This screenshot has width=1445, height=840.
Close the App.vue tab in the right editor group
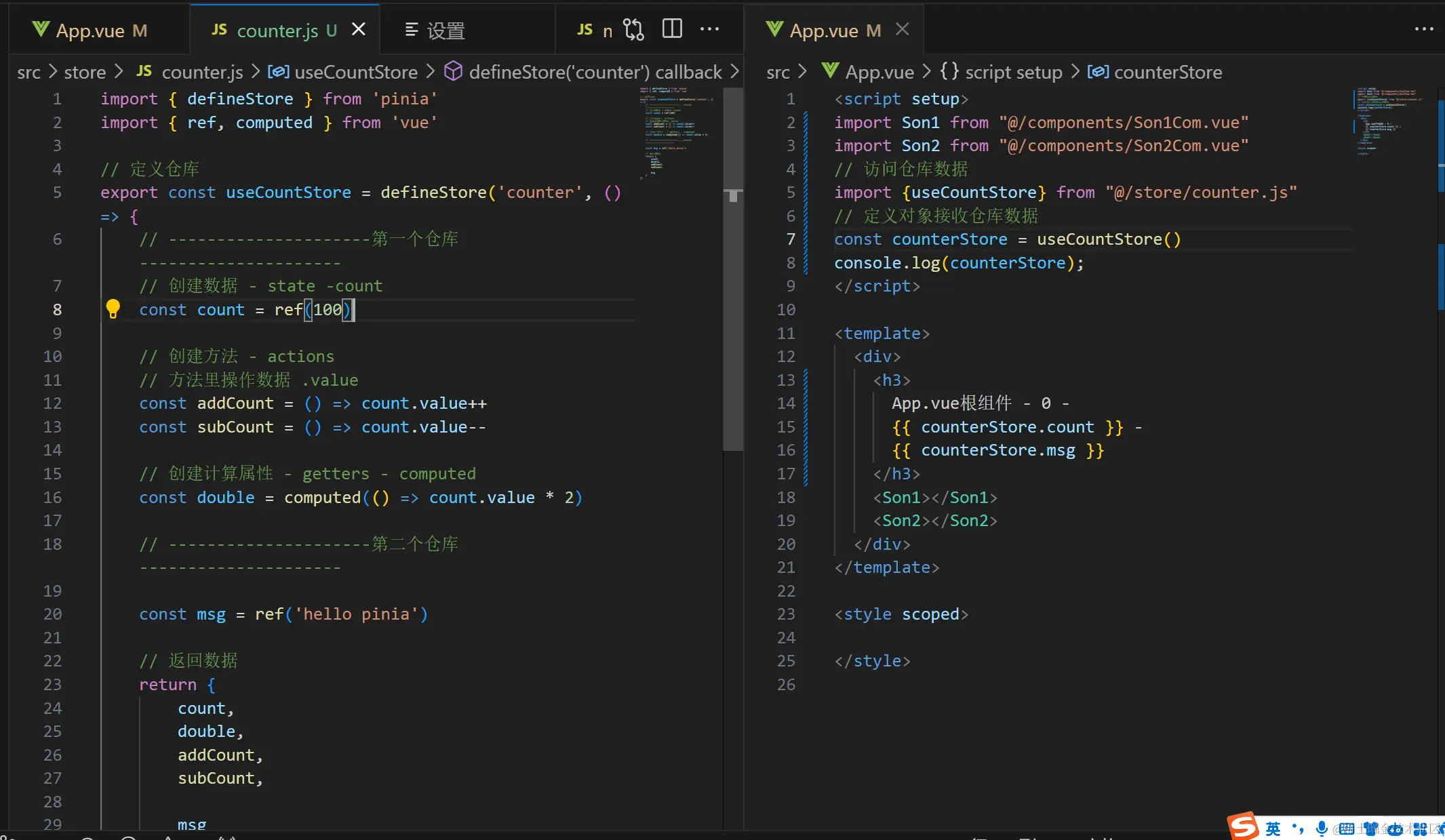pyautogui.click(x=902, y=29)
